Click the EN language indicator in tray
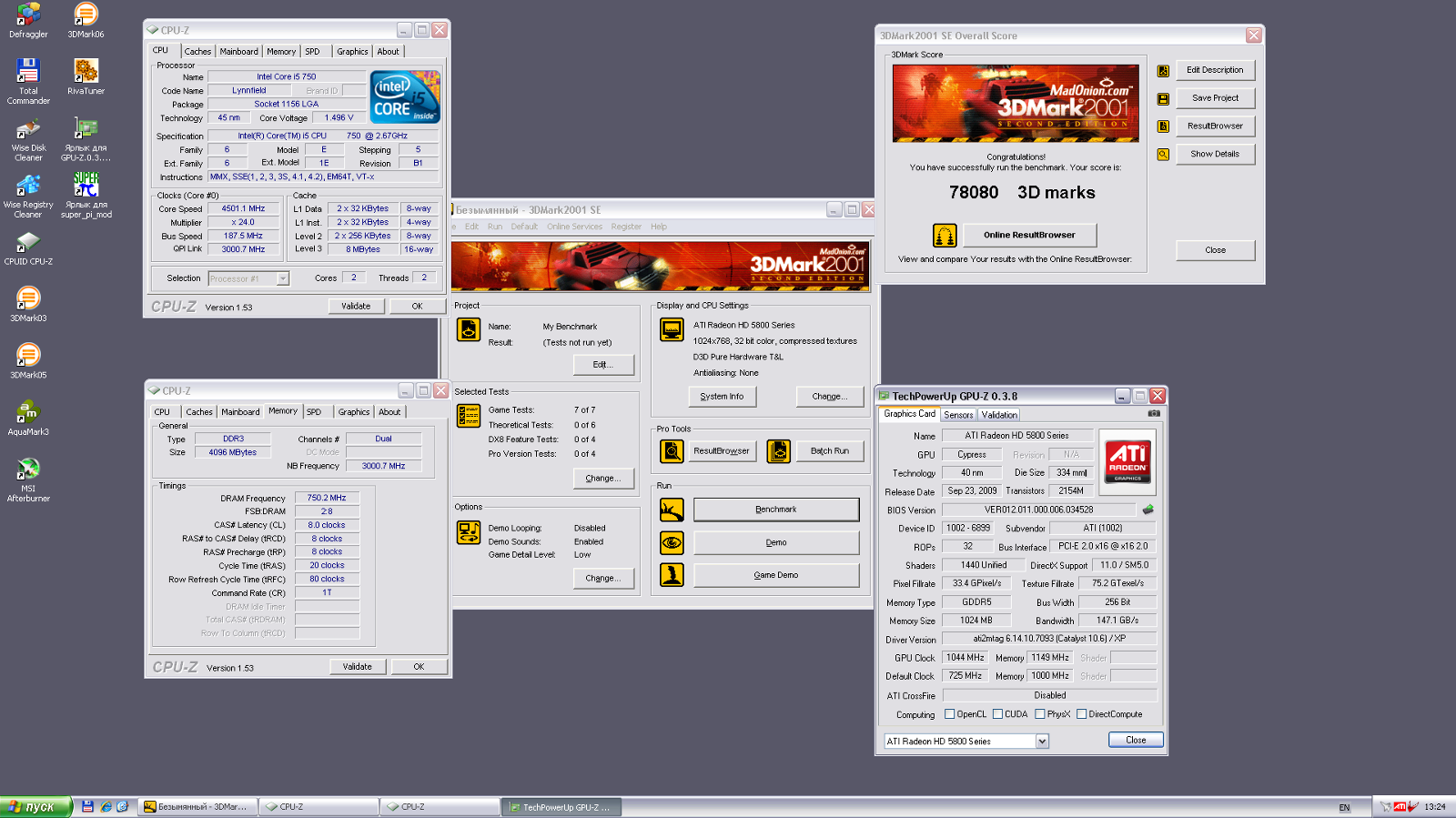The width and height of the screenshot is (1456, 818). point(1345,808)
